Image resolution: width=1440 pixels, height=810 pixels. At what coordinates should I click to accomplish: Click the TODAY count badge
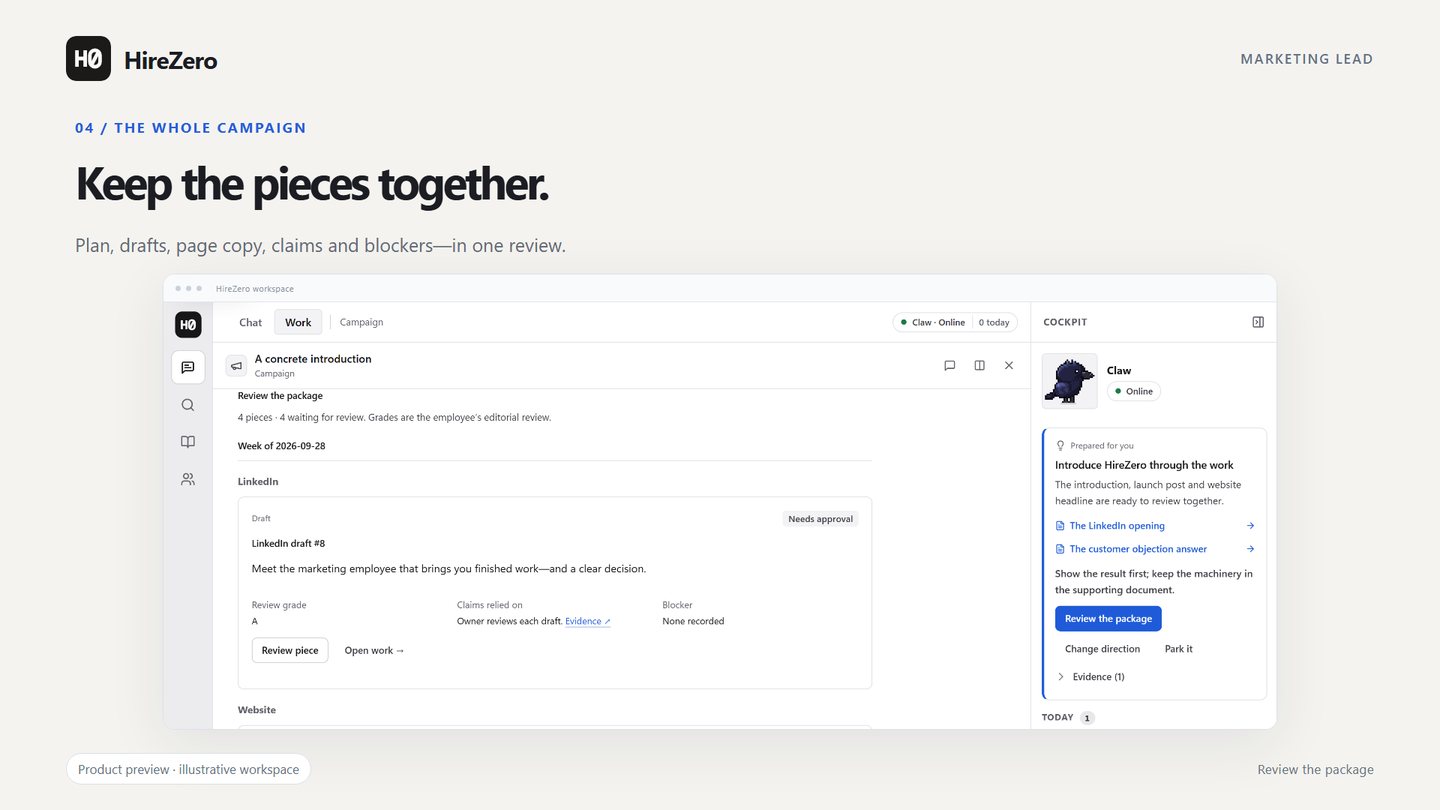click(1087, 718)
